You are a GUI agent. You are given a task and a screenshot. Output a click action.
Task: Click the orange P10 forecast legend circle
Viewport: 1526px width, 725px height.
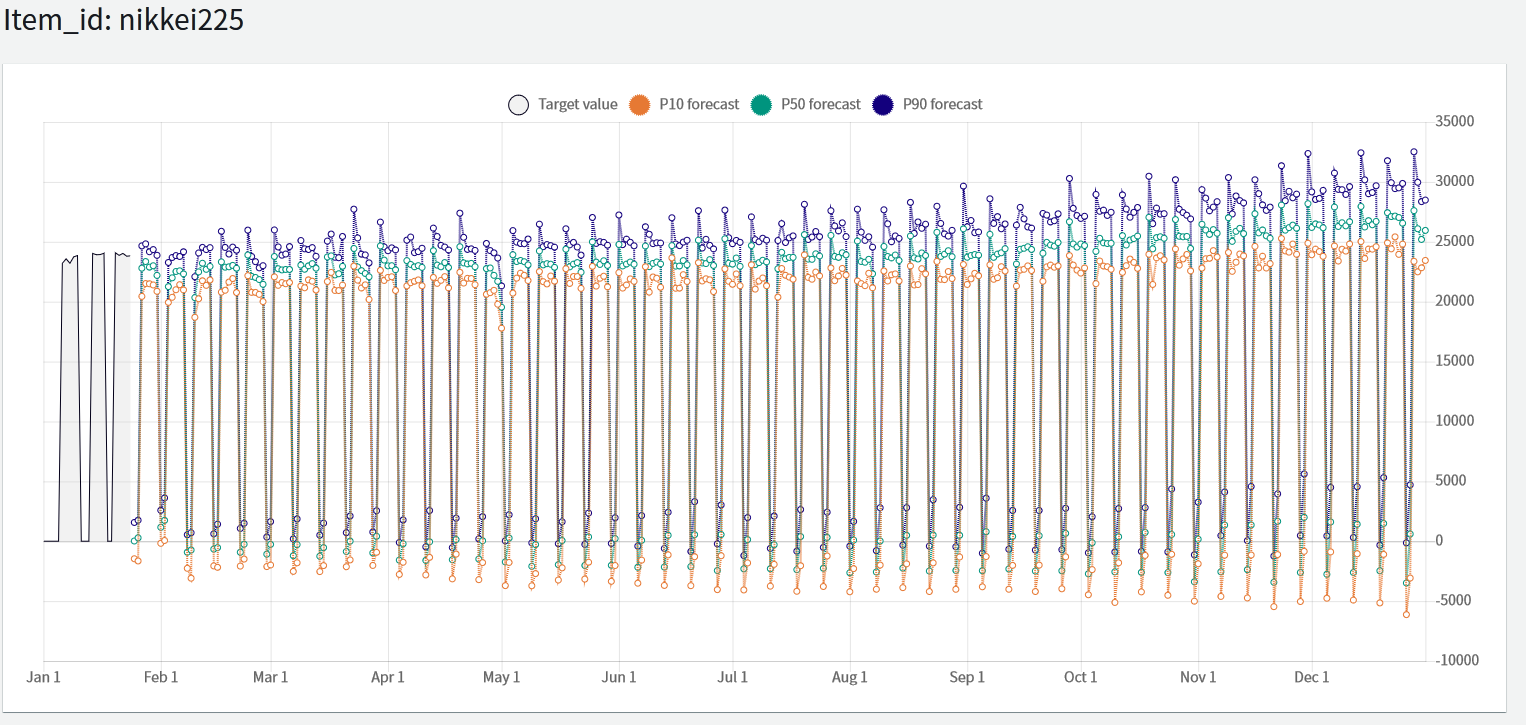[x=640, y=105]
